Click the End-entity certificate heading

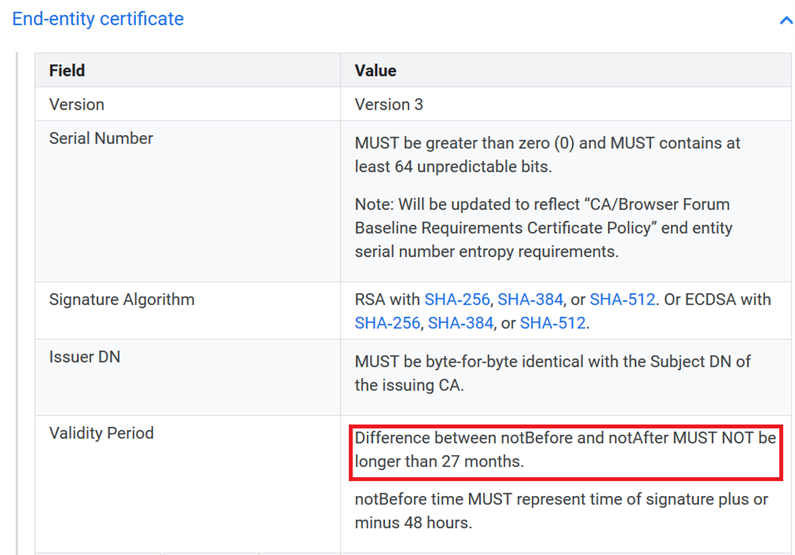tap(98, 19)
